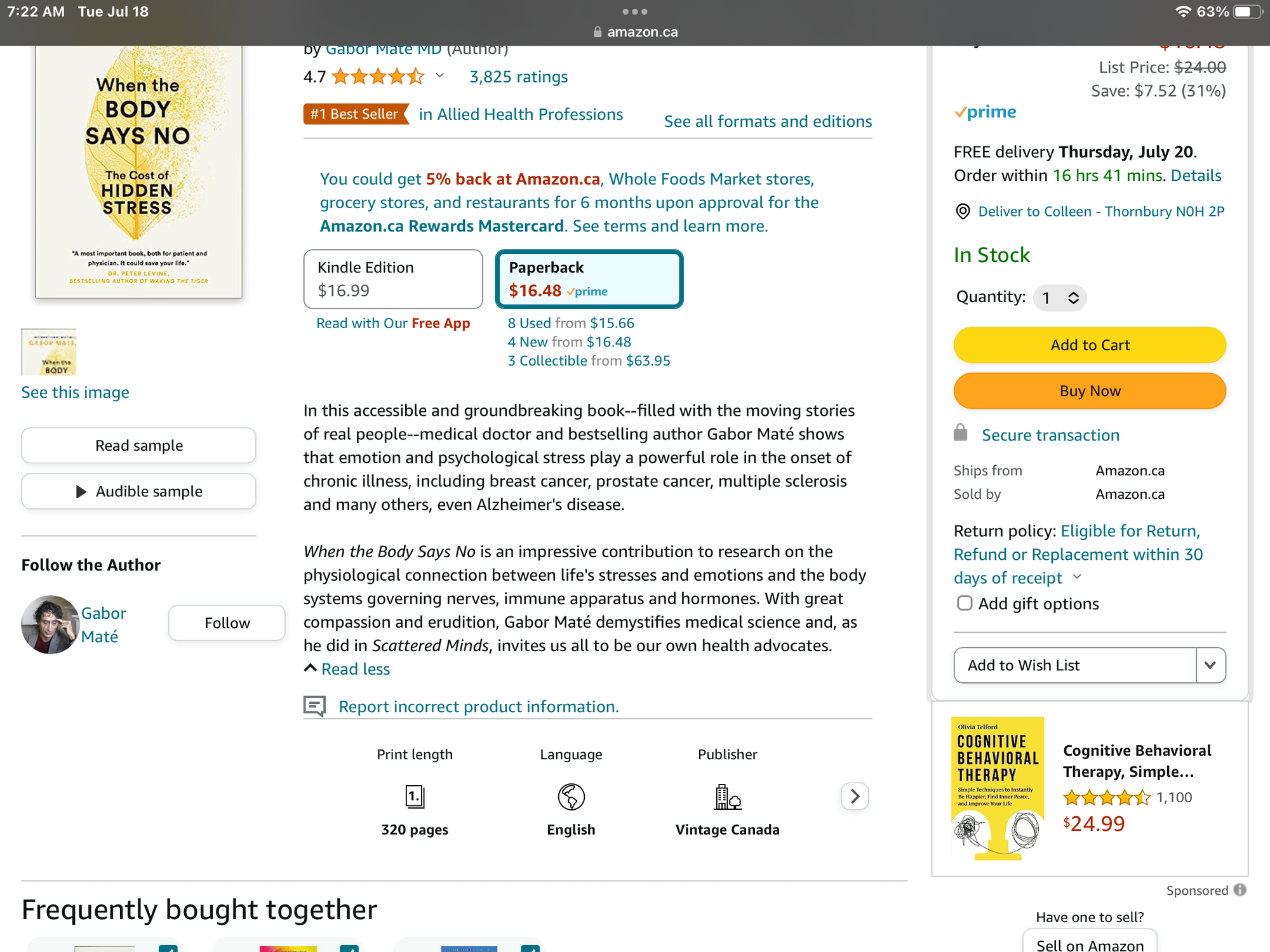Click the yellow Add to Cart button
This screenshot has width=1270, height=952.
pyautogui.click(x=1090, y=345)
